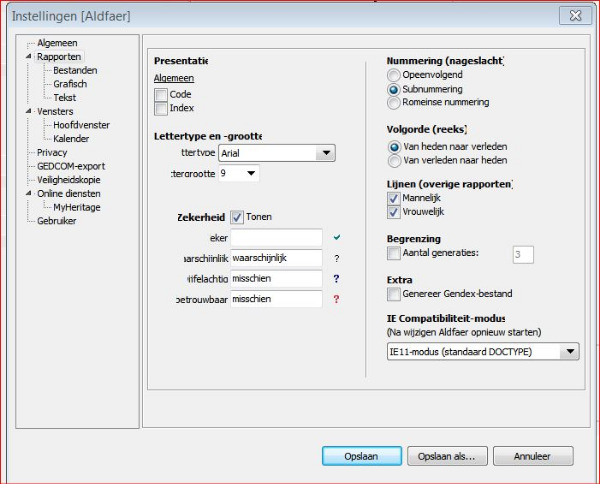Screen dimensions: 600x484
Task: Choose Van verleden naar heden order
Action: pos(394,160)
